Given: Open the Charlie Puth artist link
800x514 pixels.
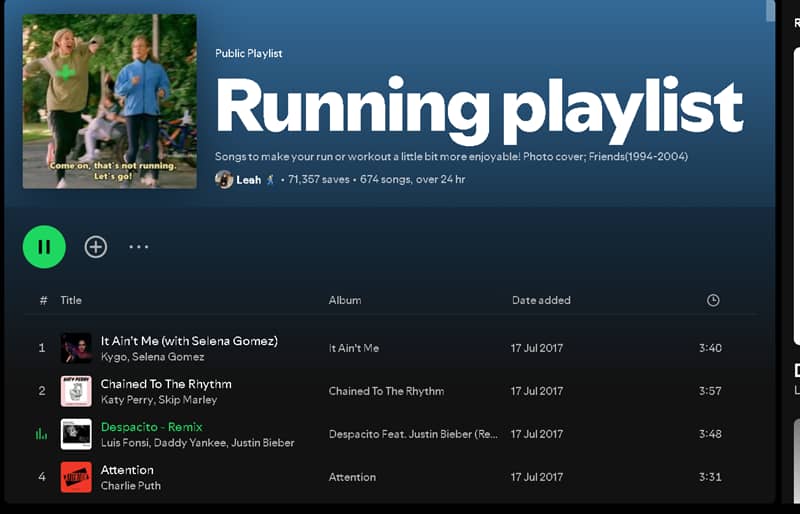Looking at the screenshot, I should (131, 486).
